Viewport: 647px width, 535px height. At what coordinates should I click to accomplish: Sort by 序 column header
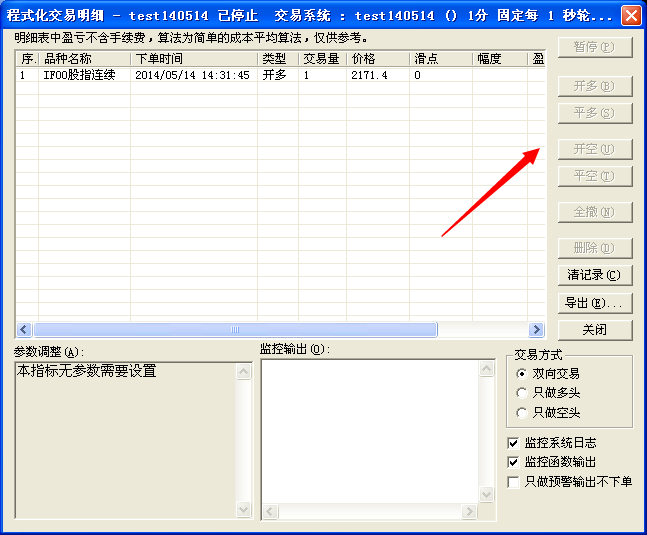[x=27, y=59]
